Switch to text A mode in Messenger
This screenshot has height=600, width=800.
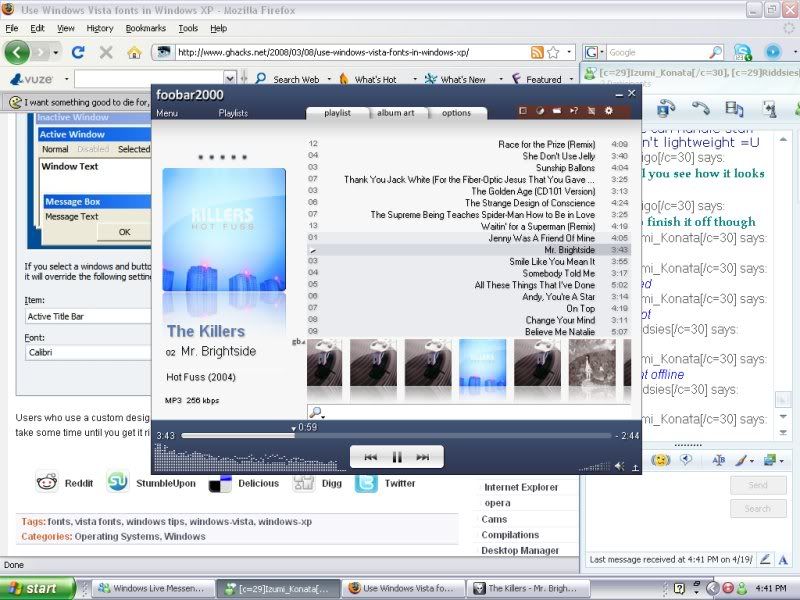(x=783, y=560)
